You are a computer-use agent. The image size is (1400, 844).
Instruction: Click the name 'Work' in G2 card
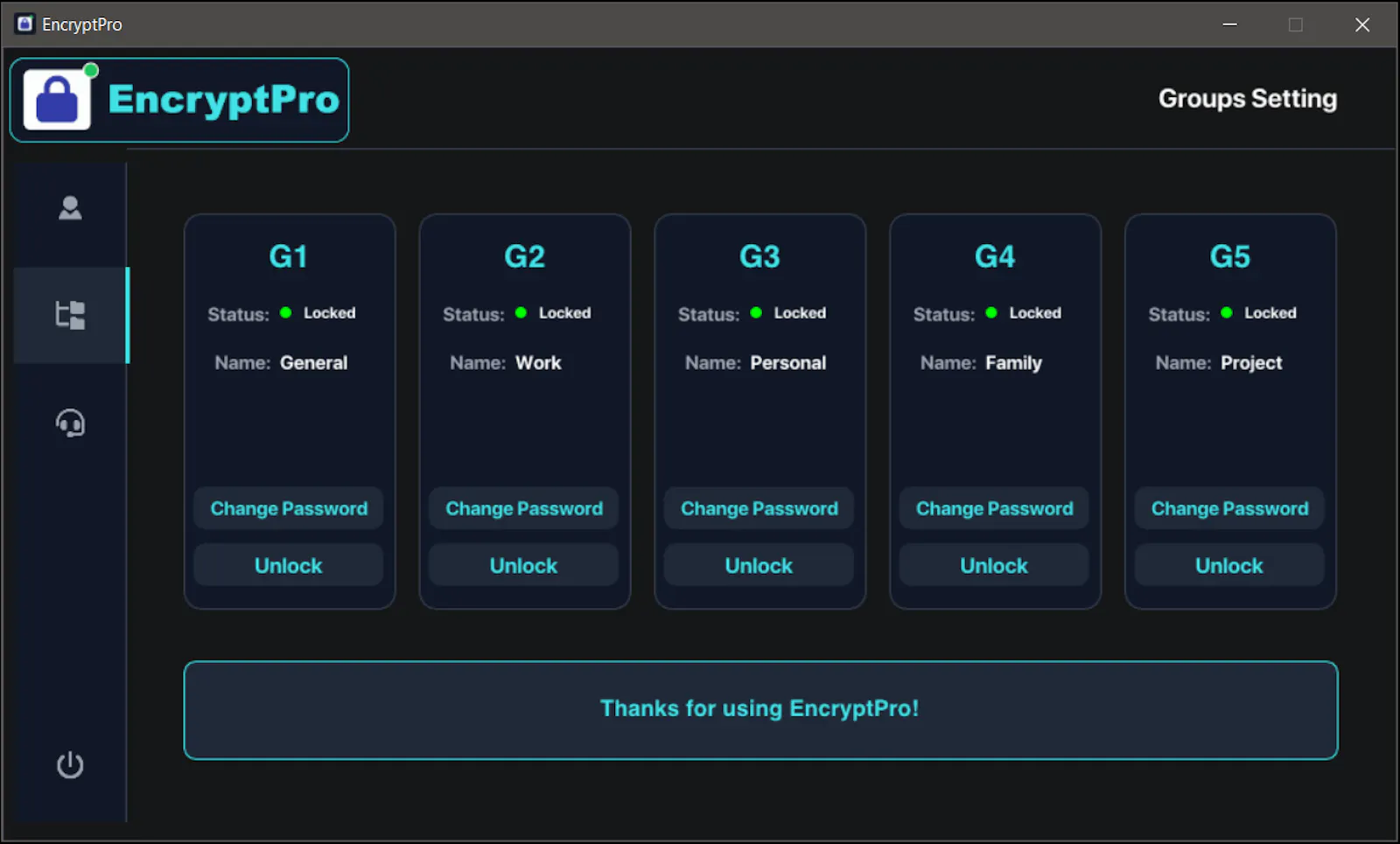click(x=538, y=362)
